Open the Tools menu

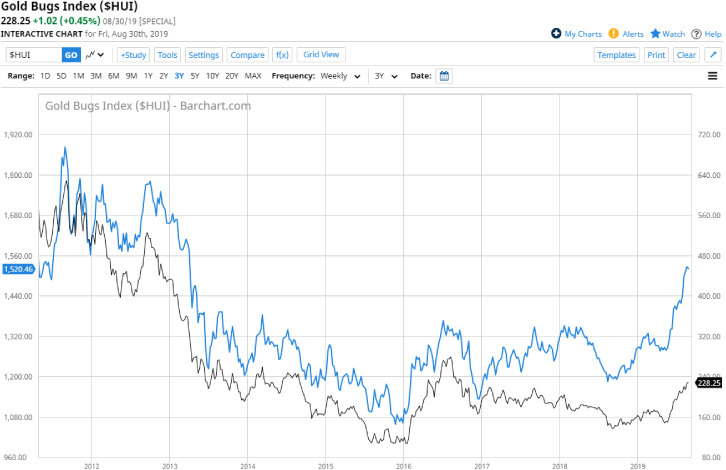click(167, 55)
